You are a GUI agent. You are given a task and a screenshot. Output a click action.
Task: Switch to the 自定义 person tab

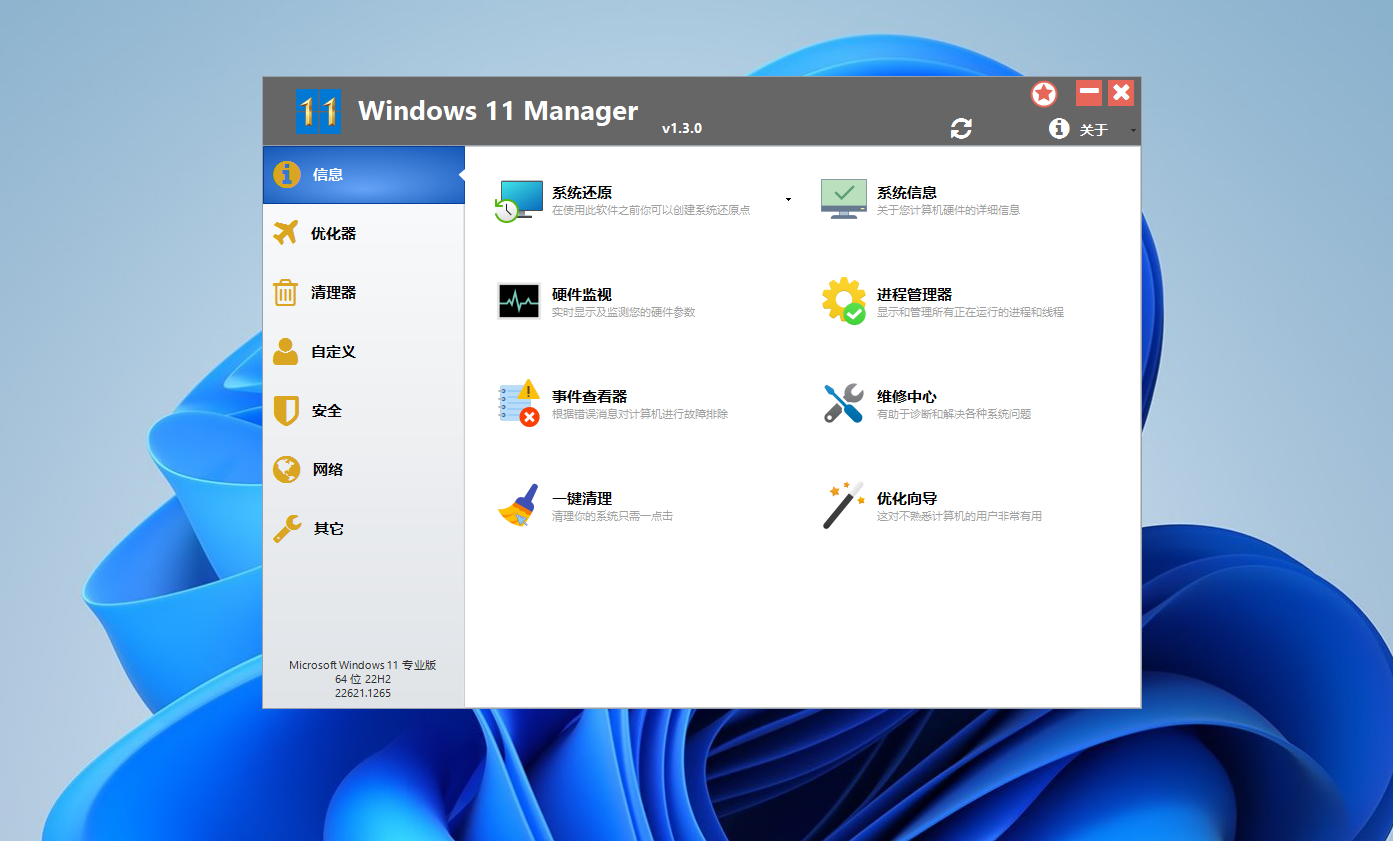(x=364, y=351)
